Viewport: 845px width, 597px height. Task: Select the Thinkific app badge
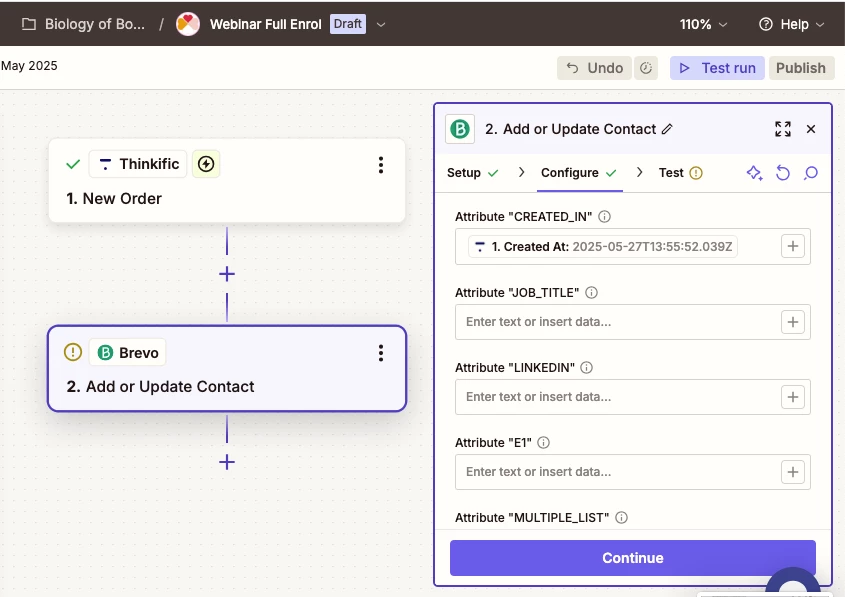(x=138, y=164)
